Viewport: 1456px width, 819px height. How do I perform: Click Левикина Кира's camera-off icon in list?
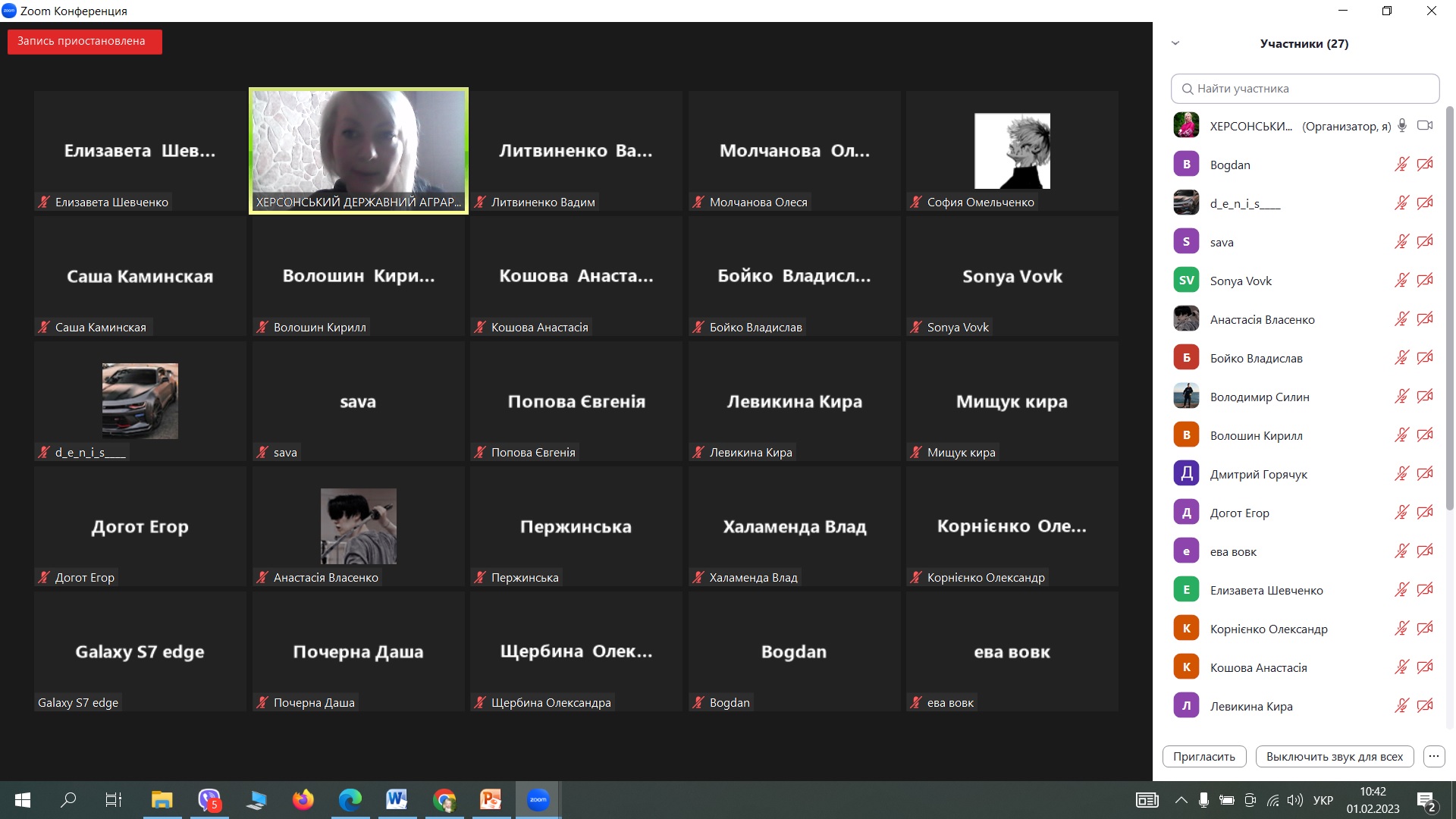pos(1425,706)
